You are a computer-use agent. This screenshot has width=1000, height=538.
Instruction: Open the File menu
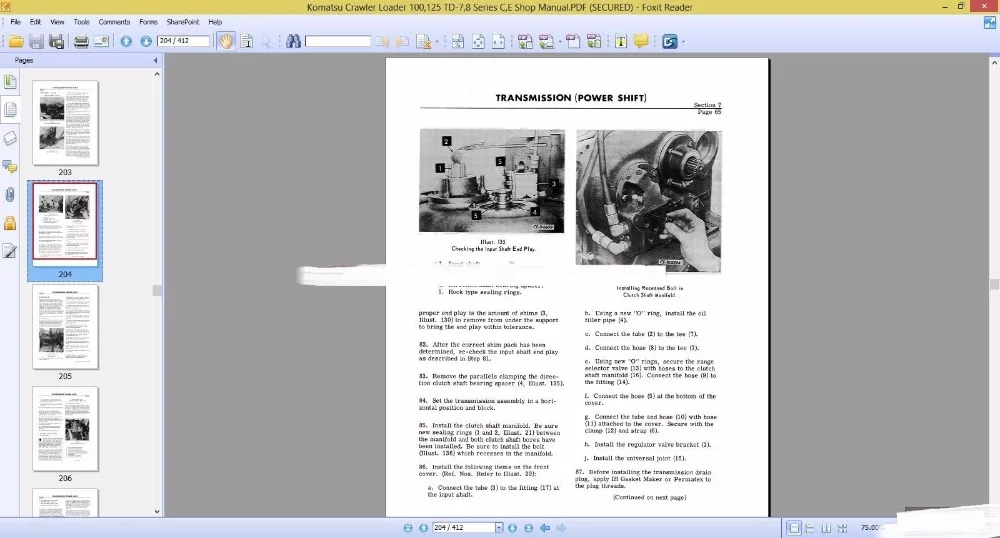[15, 22]
